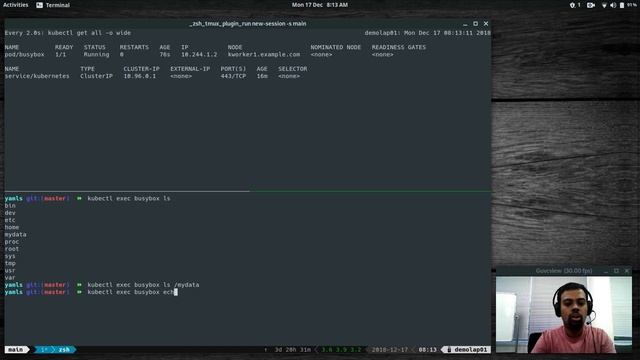This screenshot has width=640, height=360.
Task: Minimize the terminal window
Action: pos(465,24)
